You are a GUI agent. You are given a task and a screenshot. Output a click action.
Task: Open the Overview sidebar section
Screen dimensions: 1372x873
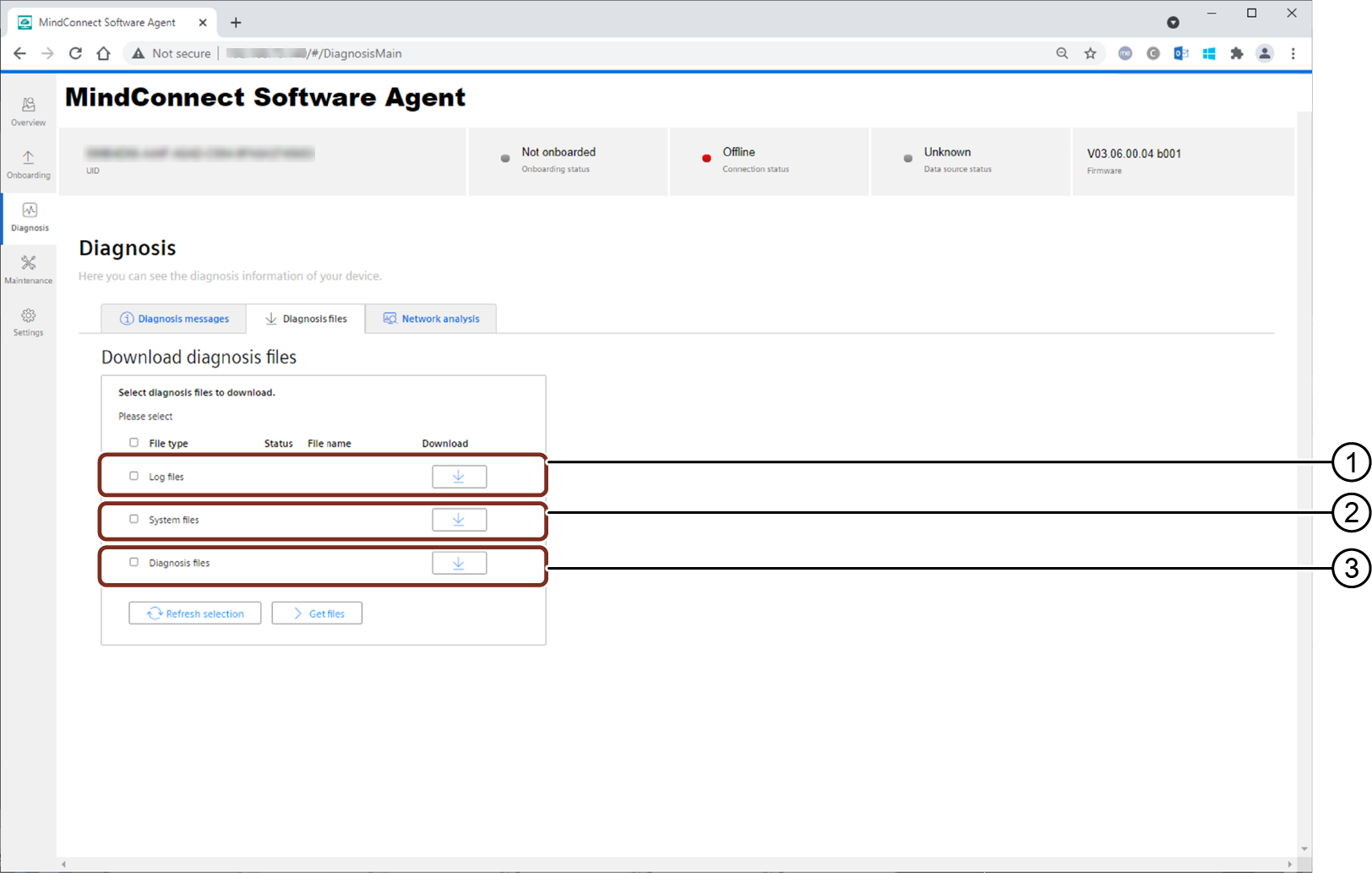29,112
